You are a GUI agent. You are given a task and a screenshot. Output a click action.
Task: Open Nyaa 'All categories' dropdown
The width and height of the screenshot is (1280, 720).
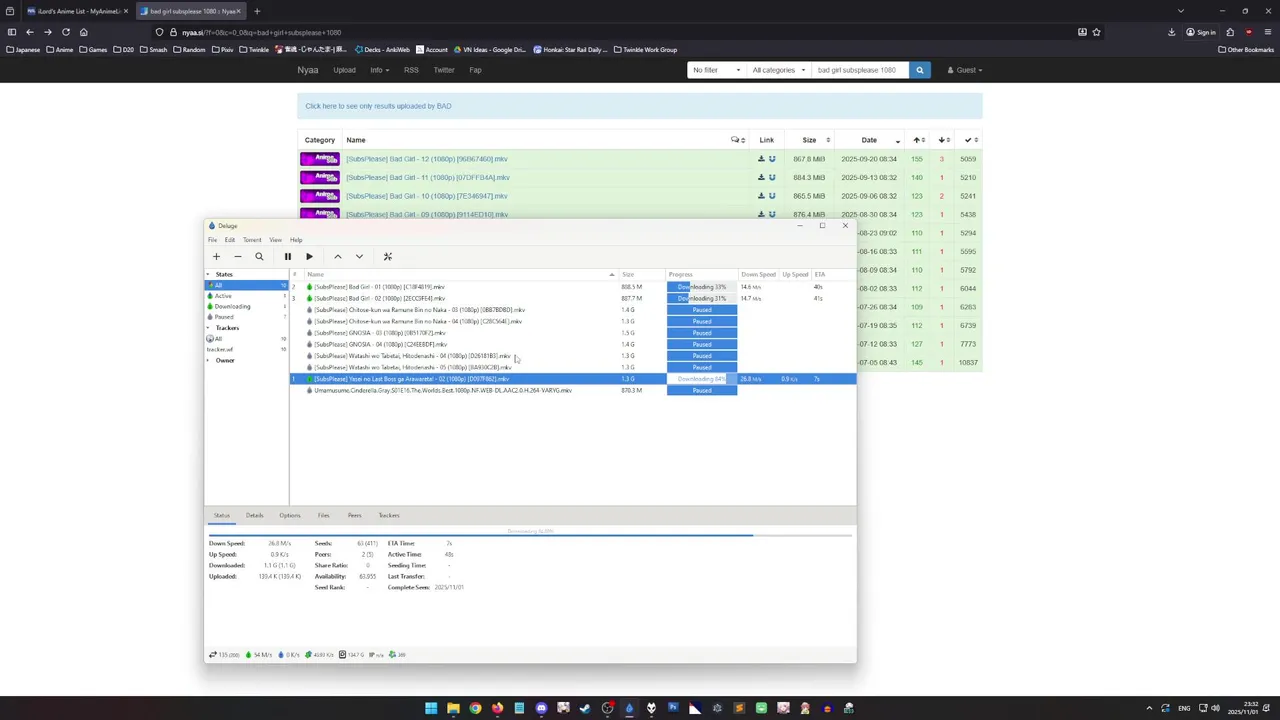point(779,70)
